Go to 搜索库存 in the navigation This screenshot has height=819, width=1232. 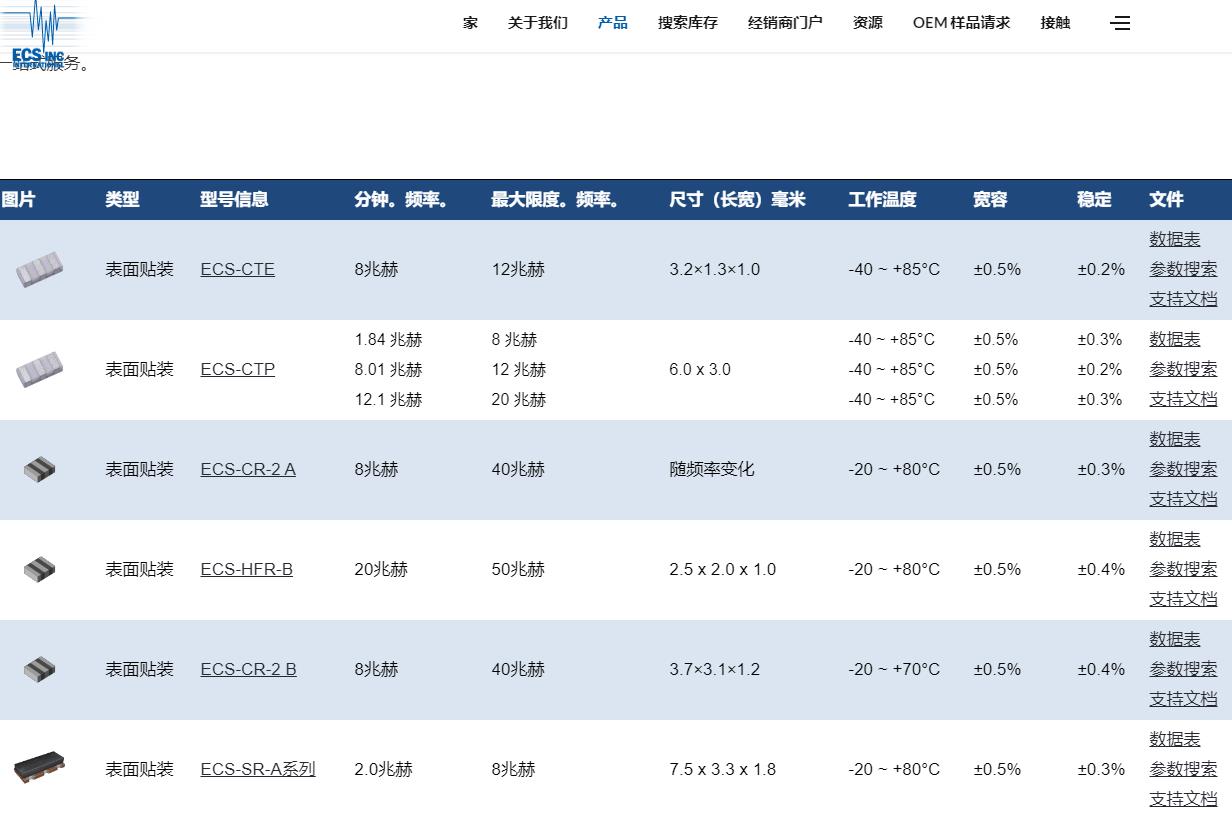(x=687, y=23)
